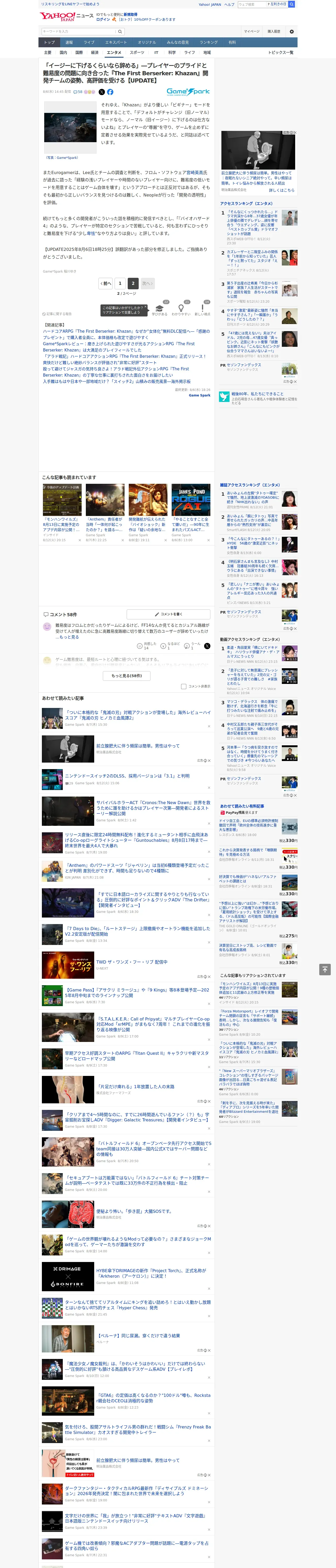
Task: Share first comment via X icon
Action: click(x=207, y=646)
